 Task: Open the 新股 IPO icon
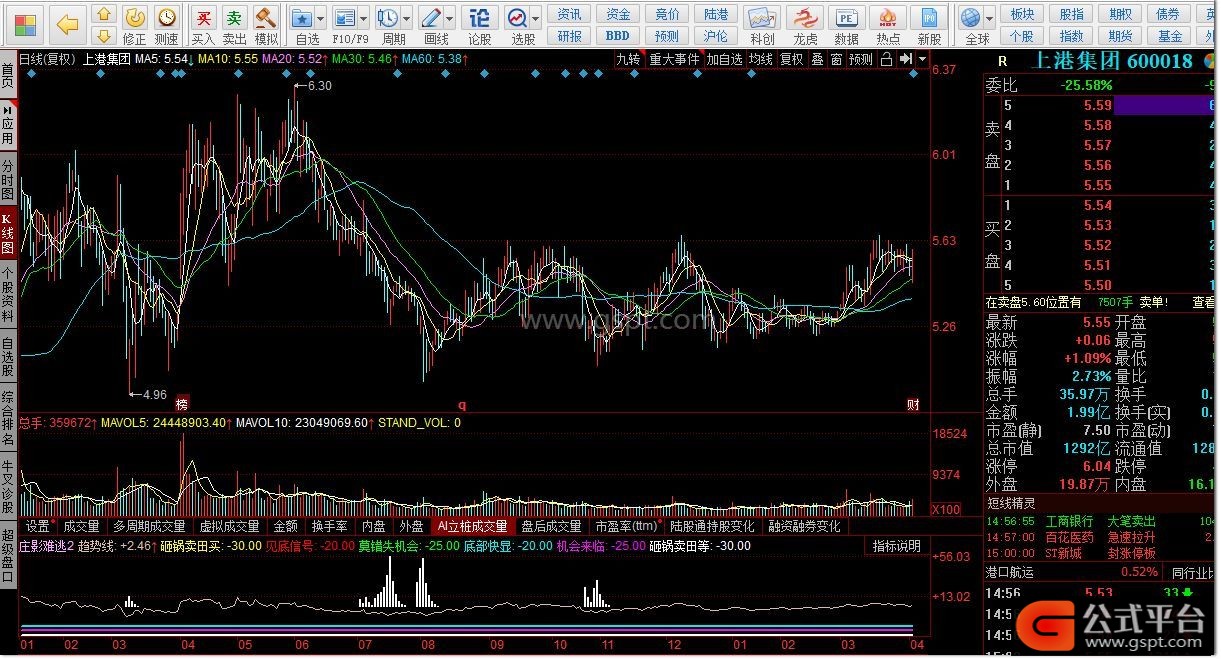pos(929,18)
